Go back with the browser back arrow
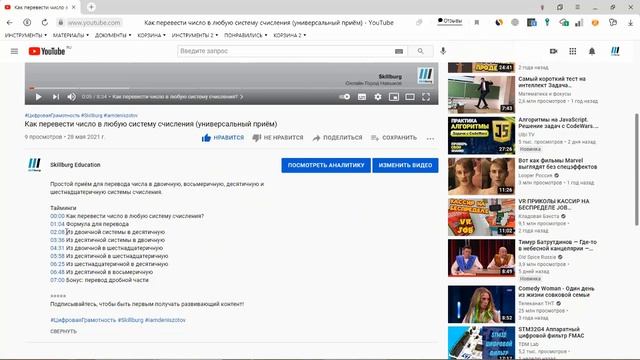640x360 pixels. (x=10, y=22)
